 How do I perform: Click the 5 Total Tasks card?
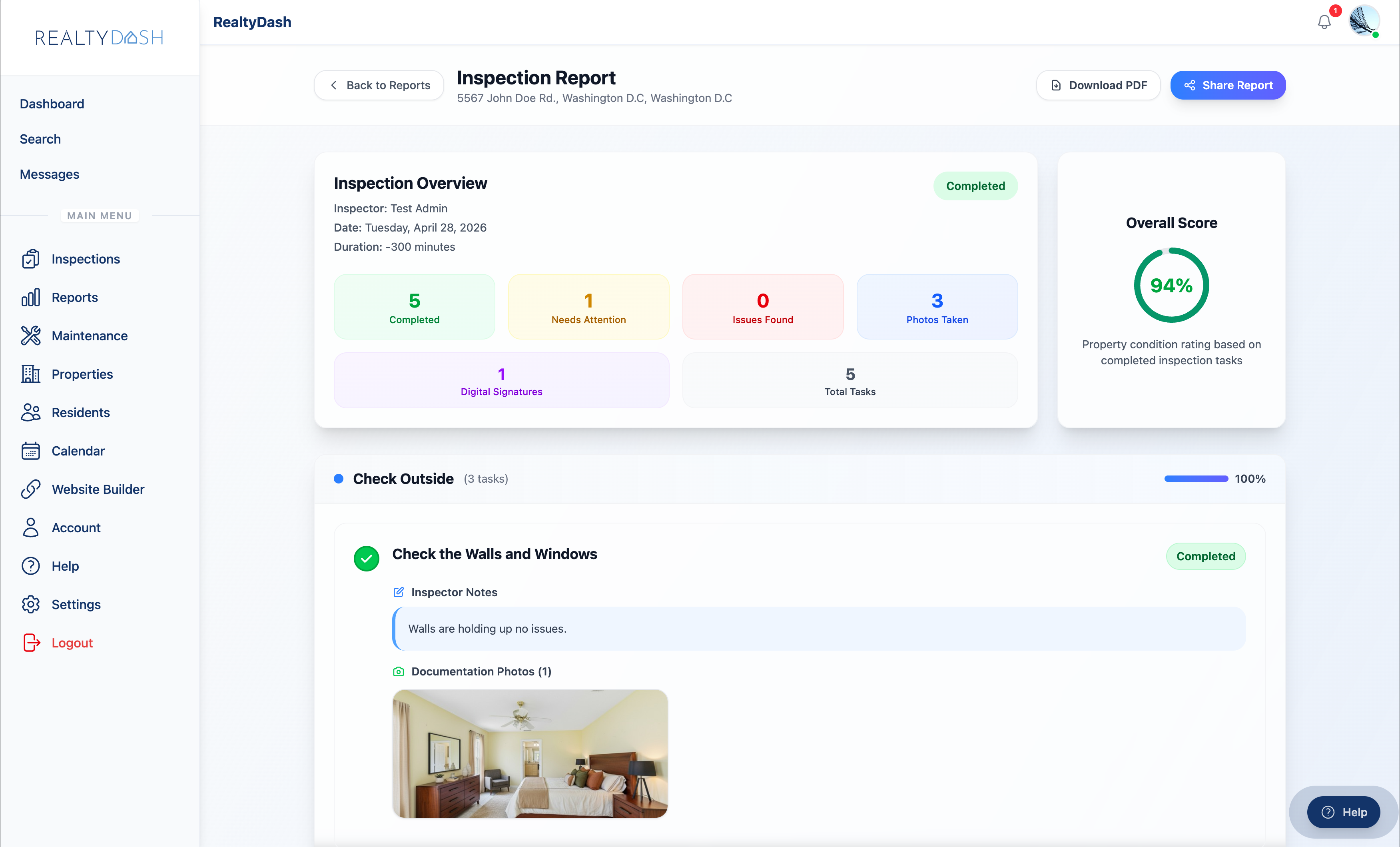[x=850, y=380]
